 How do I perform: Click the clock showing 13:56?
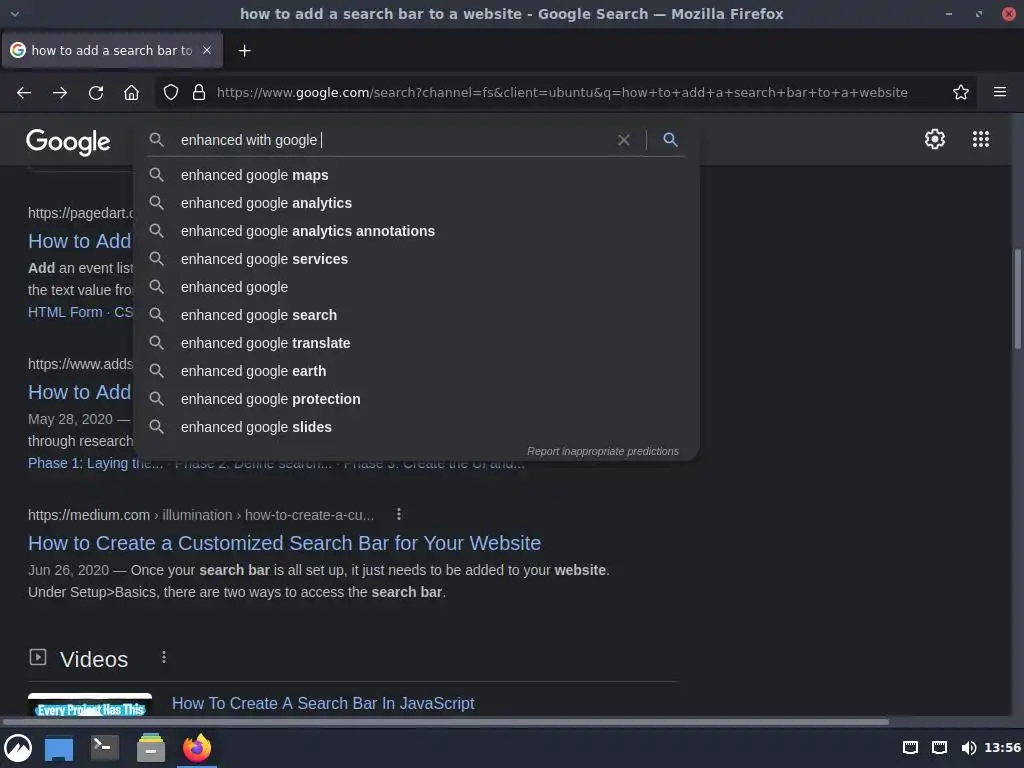point(1002,748)
